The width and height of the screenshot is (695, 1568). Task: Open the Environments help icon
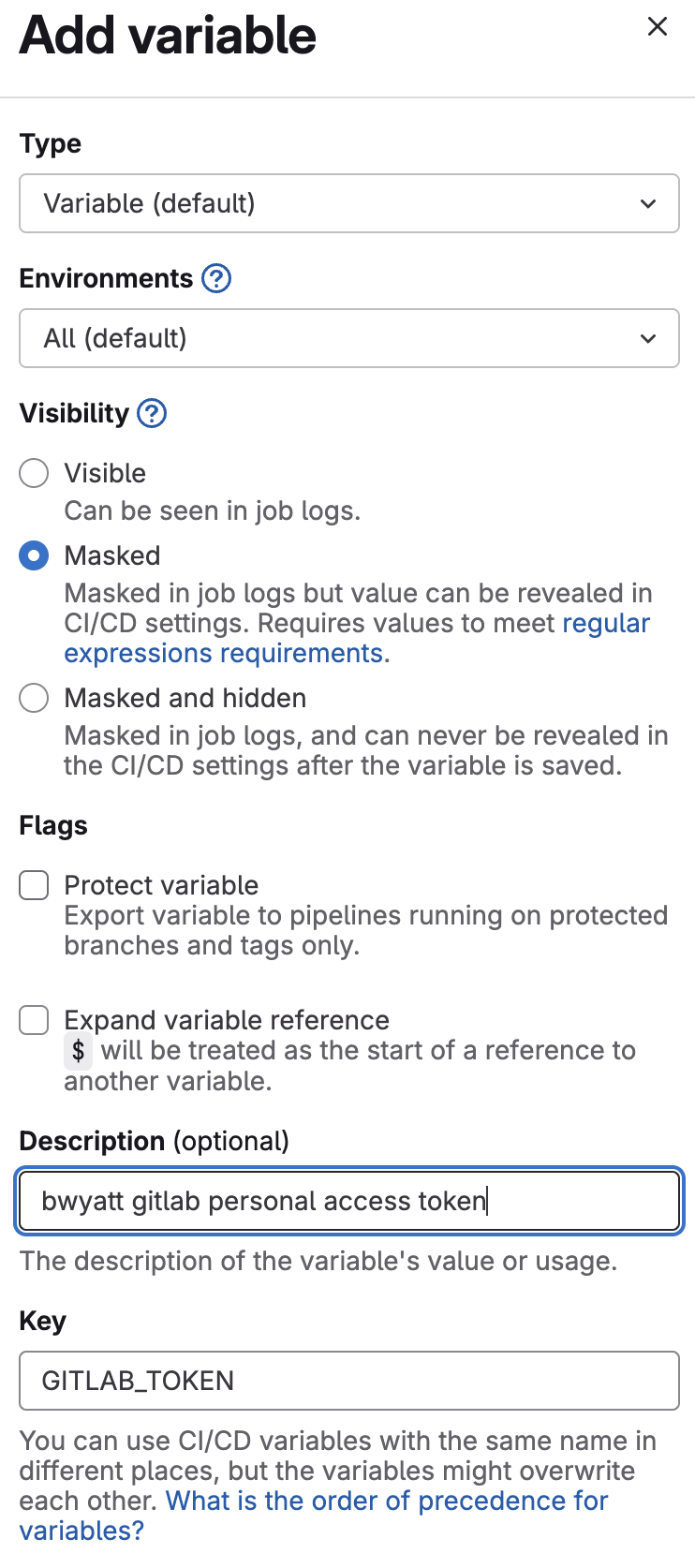pos(216,278)
